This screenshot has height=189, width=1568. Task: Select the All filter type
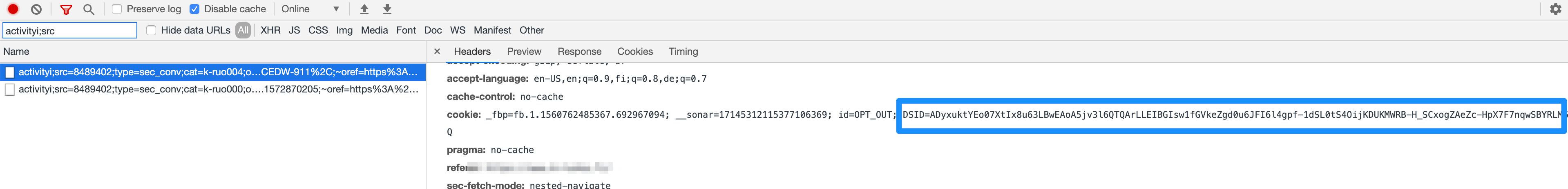(243, 30)
